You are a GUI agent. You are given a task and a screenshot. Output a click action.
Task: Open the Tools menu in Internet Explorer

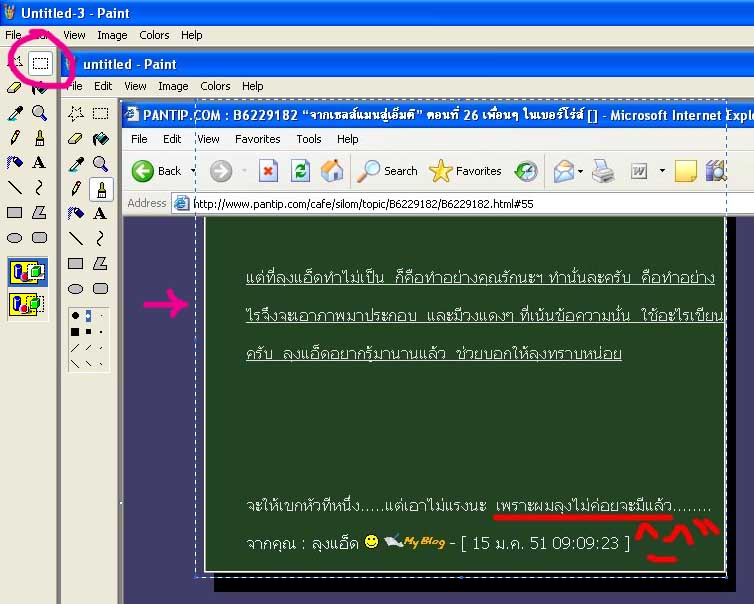coord(309,139)
